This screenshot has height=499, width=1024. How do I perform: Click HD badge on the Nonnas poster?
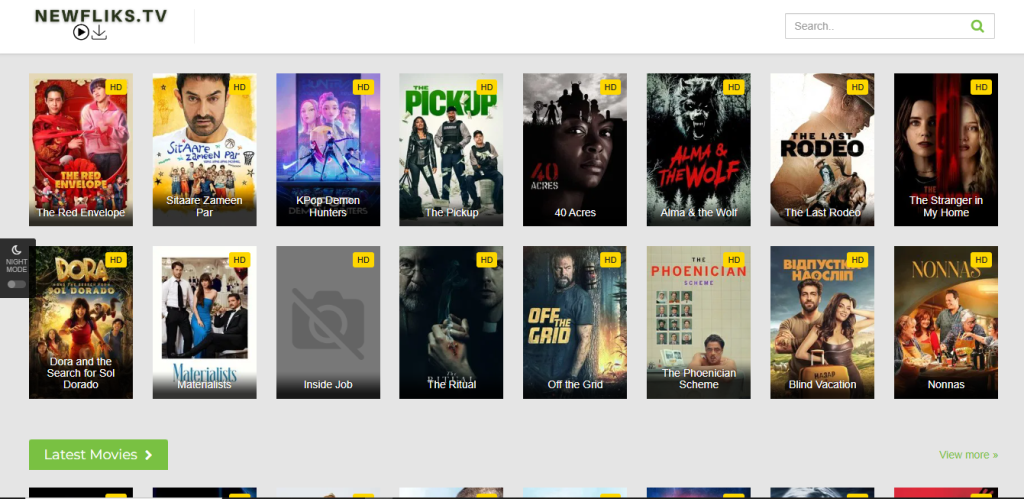click(x=981, y=260)
